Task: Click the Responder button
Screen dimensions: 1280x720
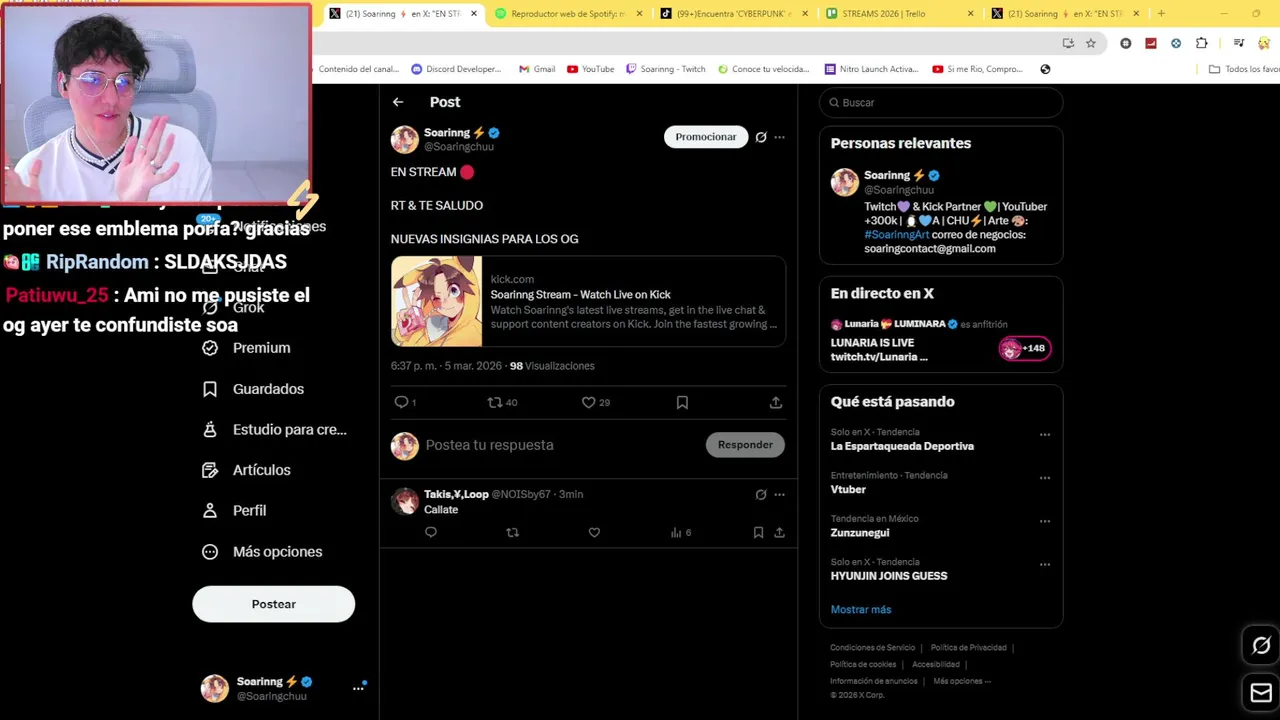Action: [745, 445]
